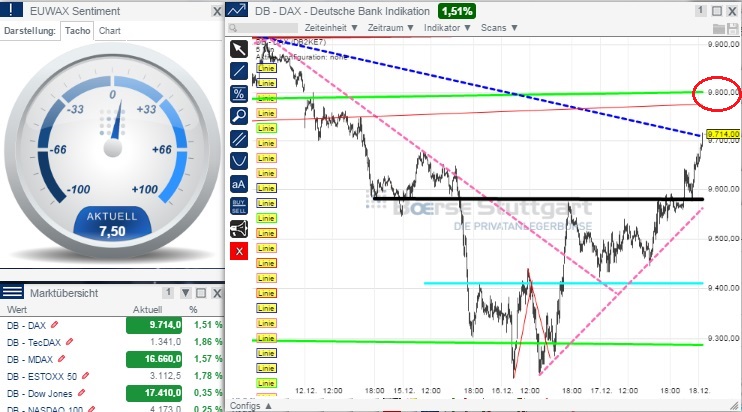The width and height of the screenshot is (742, 412).
Task: Click the '1' group button in chart window
Action: point(701,10)
